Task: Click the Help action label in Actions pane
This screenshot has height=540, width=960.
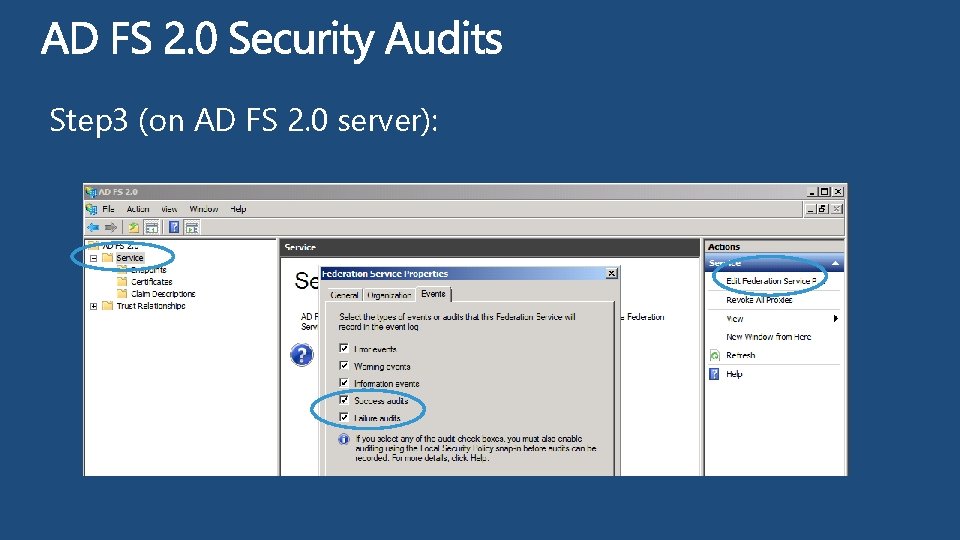Action: click(x=734, y=374)
